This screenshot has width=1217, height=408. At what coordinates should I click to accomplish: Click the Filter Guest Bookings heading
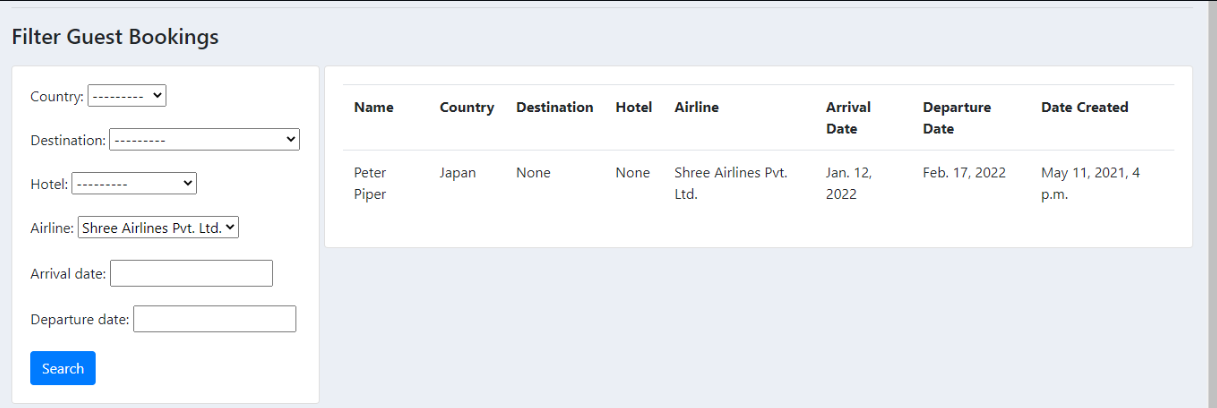pos(115,37)
